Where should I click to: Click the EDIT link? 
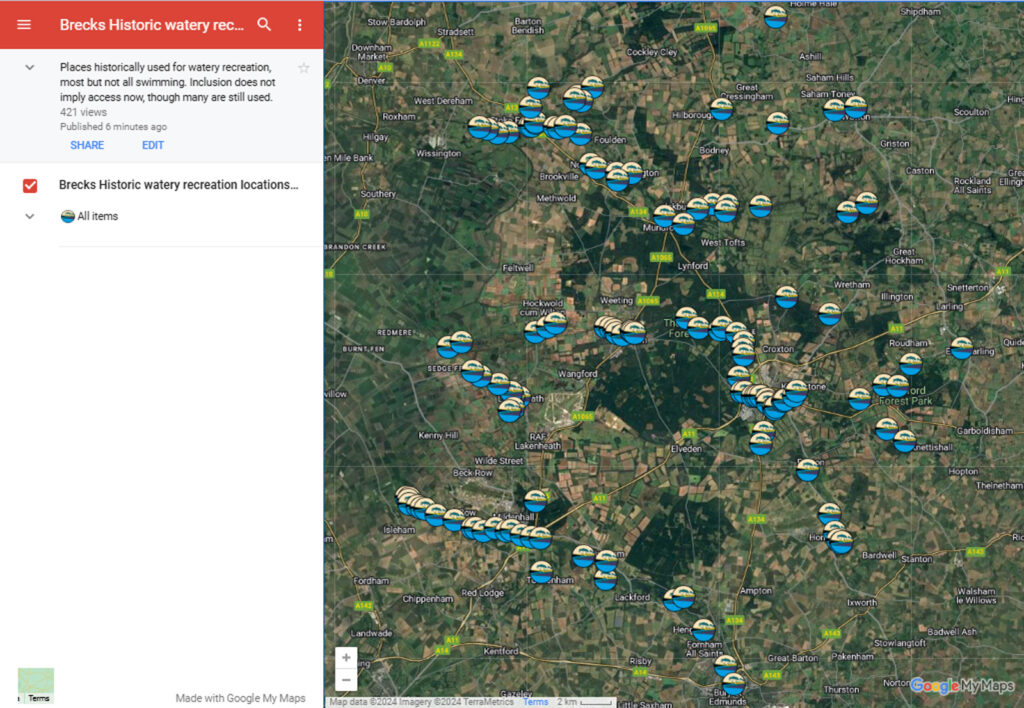tap(153, 145)
